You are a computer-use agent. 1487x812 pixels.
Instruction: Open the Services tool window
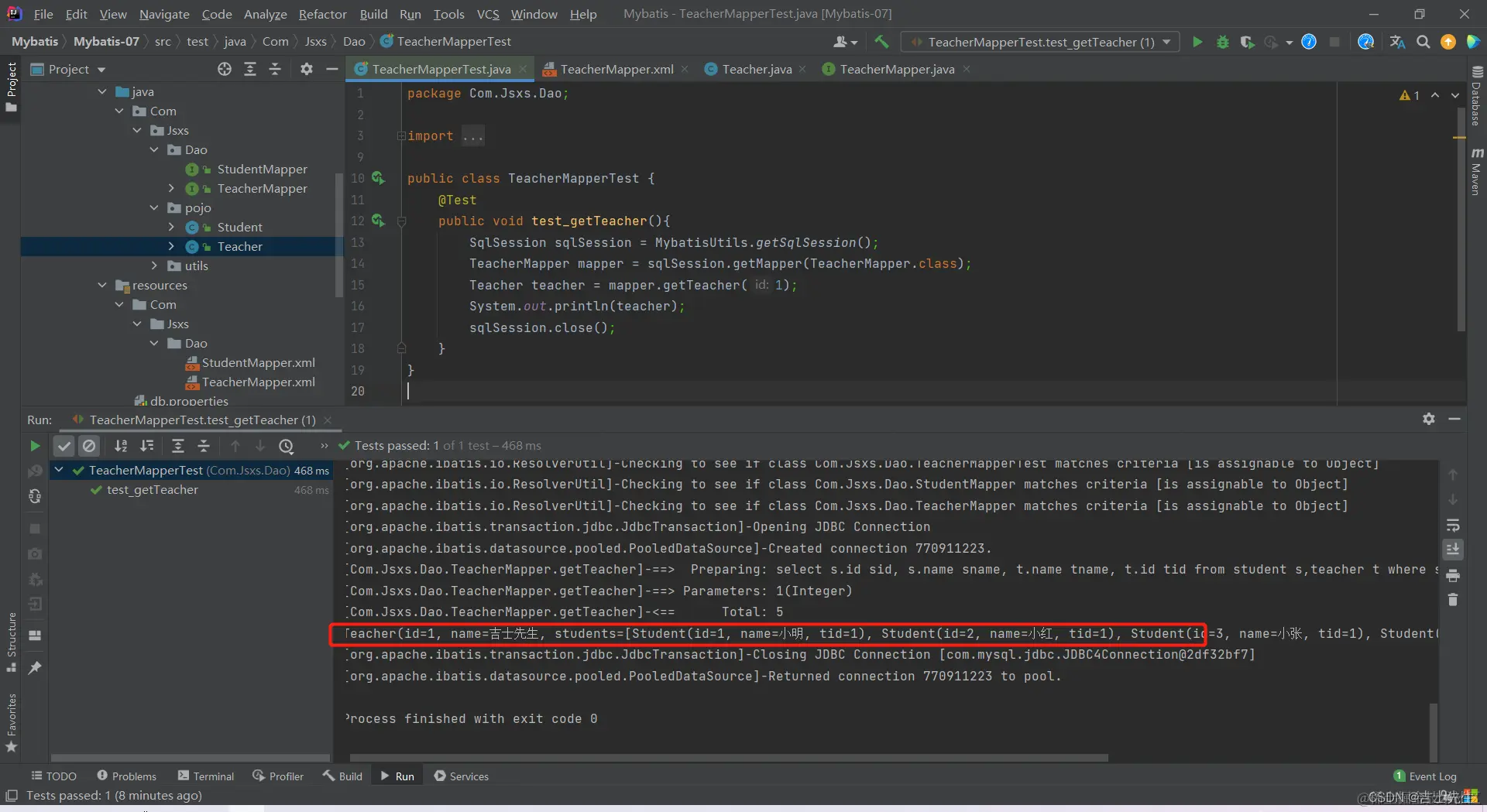(x=462, y=776)
